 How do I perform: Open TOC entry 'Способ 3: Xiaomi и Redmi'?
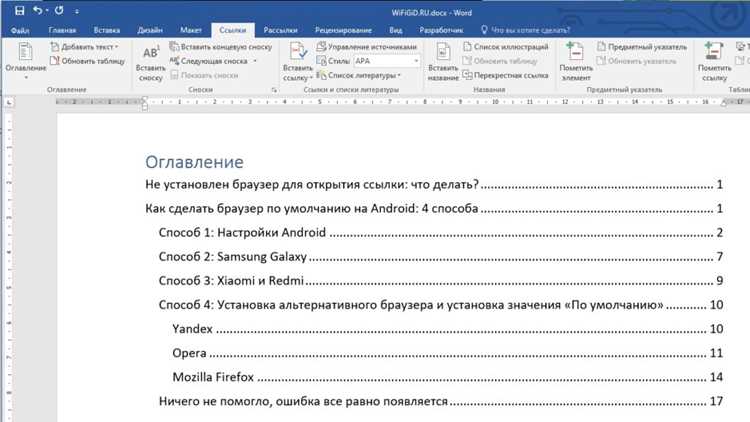[441, 280]
